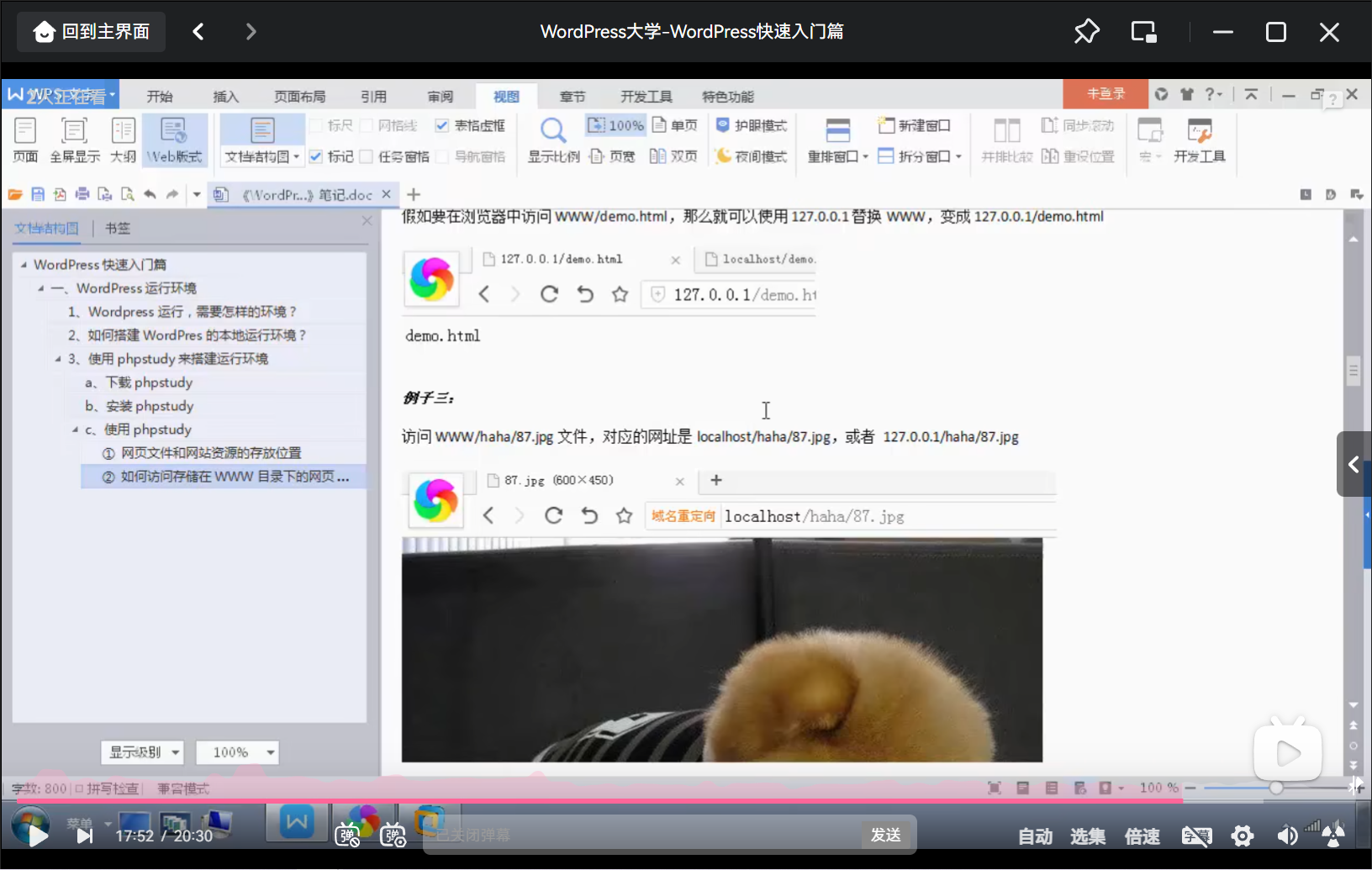Enable the 任务窗格 task pane checkbox
Screen dimensions: 1372x870
367,156
